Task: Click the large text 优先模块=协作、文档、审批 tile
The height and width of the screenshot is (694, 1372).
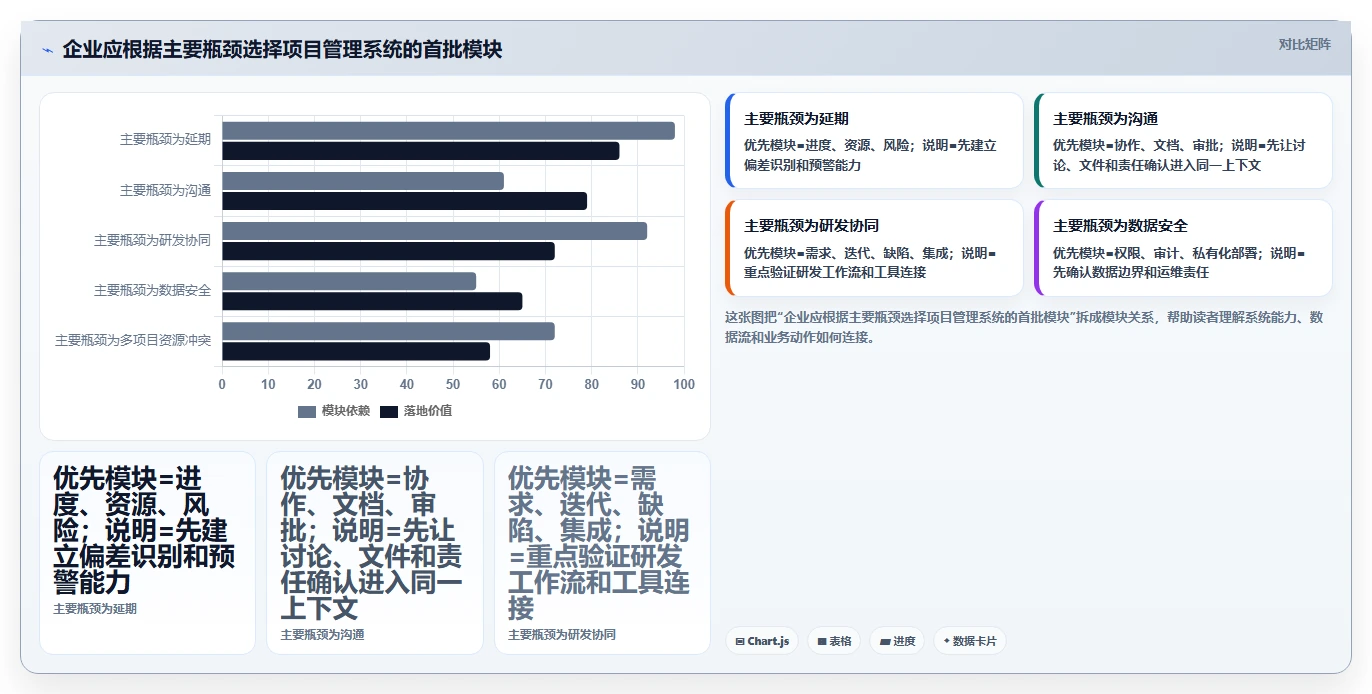Action: (372, 543)
